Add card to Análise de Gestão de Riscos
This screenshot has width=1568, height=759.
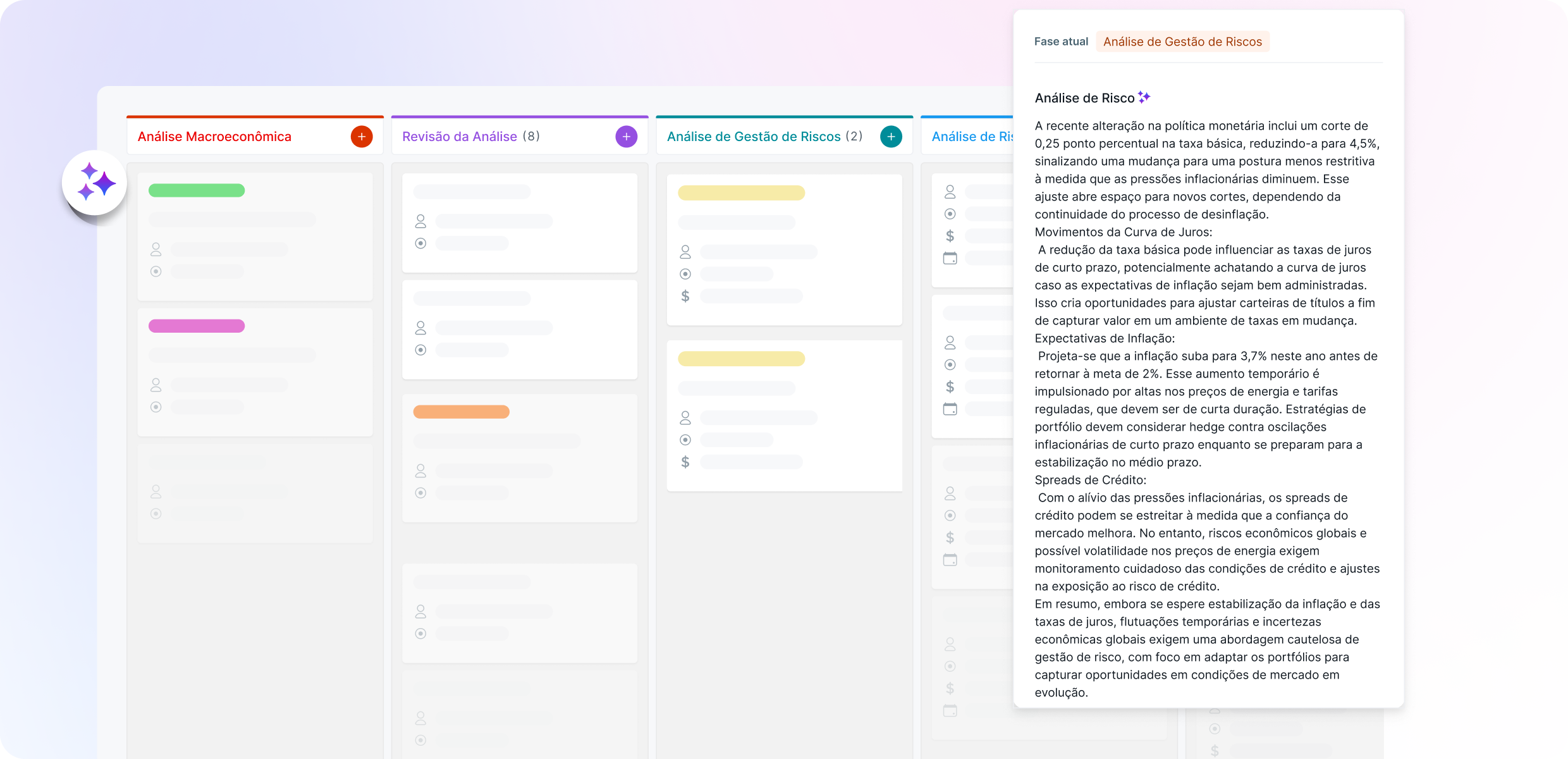[891, 137]
